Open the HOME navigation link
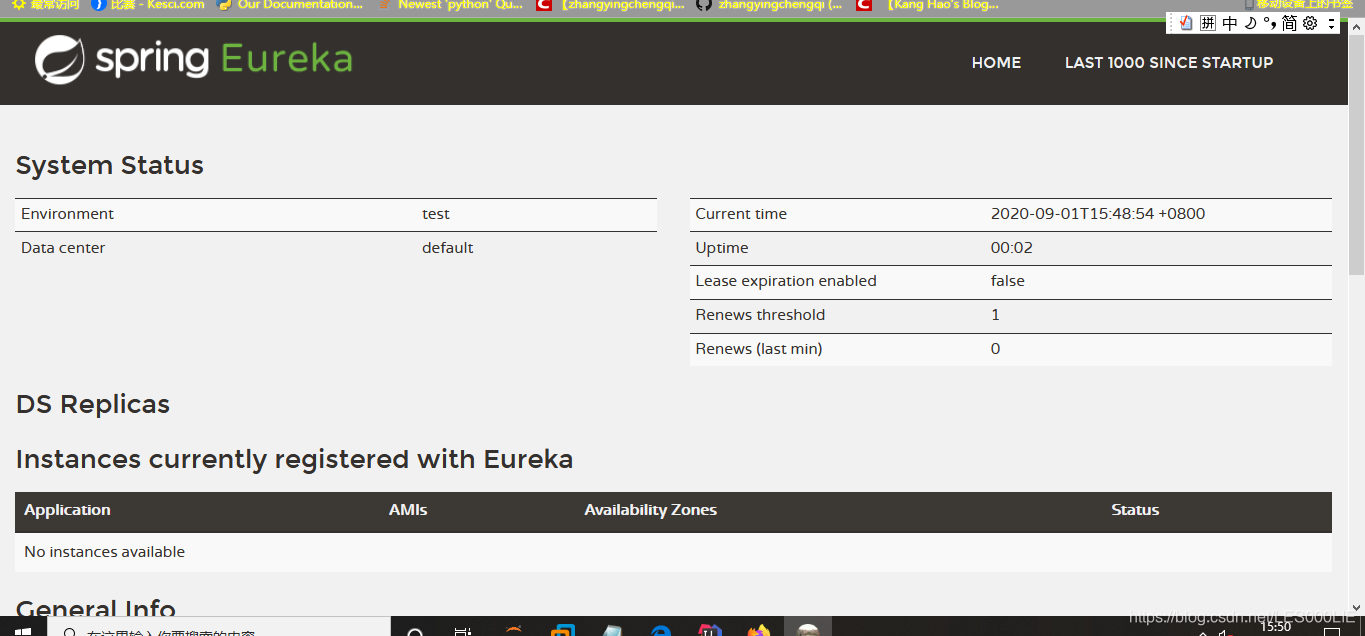The width and height of the screenshot is (1365, 636). (x=996, y=62)
